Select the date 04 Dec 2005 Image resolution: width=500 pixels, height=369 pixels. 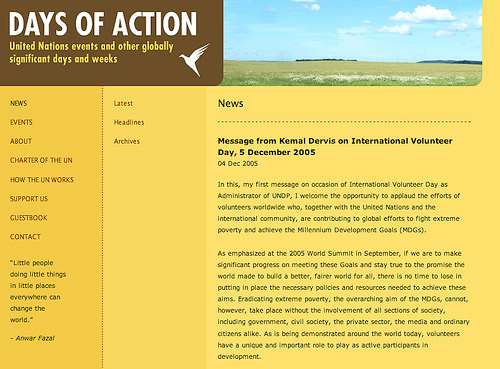tap(238, 164)
